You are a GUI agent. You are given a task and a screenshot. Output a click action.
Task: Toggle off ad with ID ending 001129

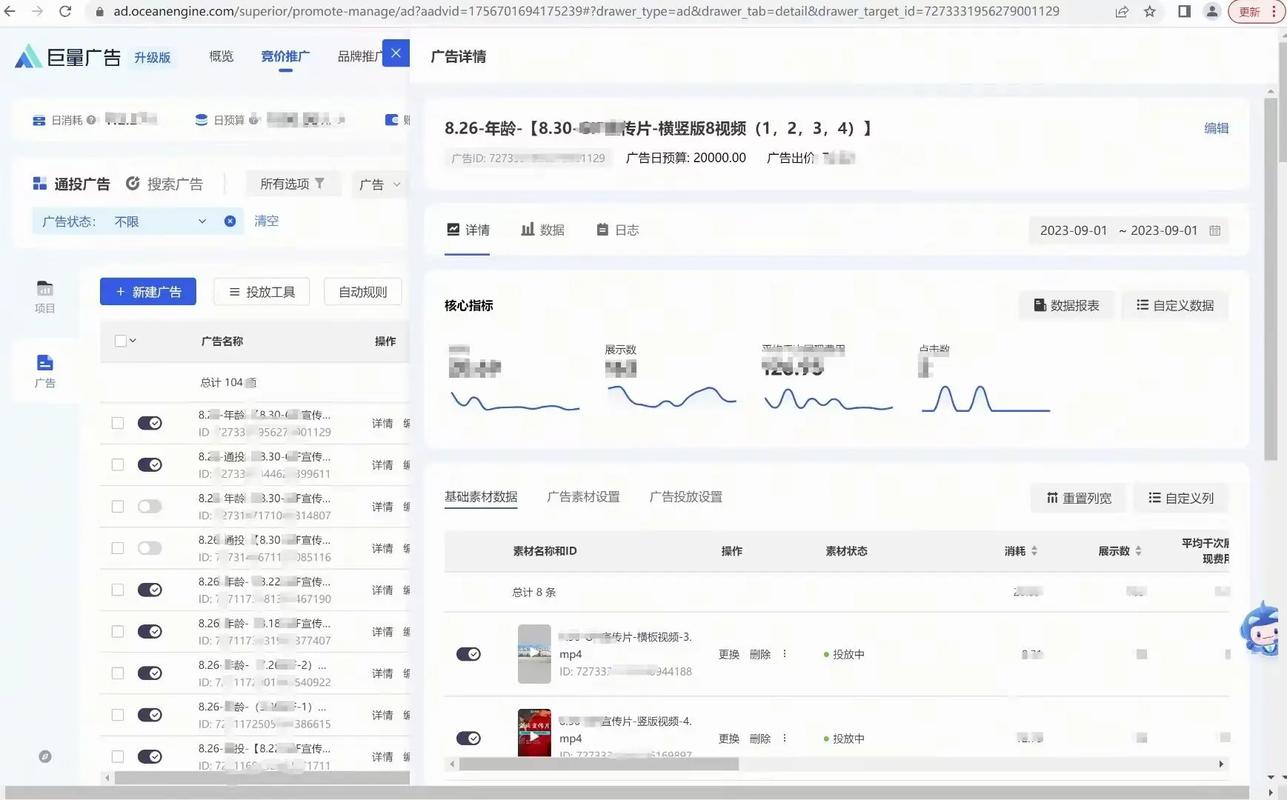coord(149,423)
